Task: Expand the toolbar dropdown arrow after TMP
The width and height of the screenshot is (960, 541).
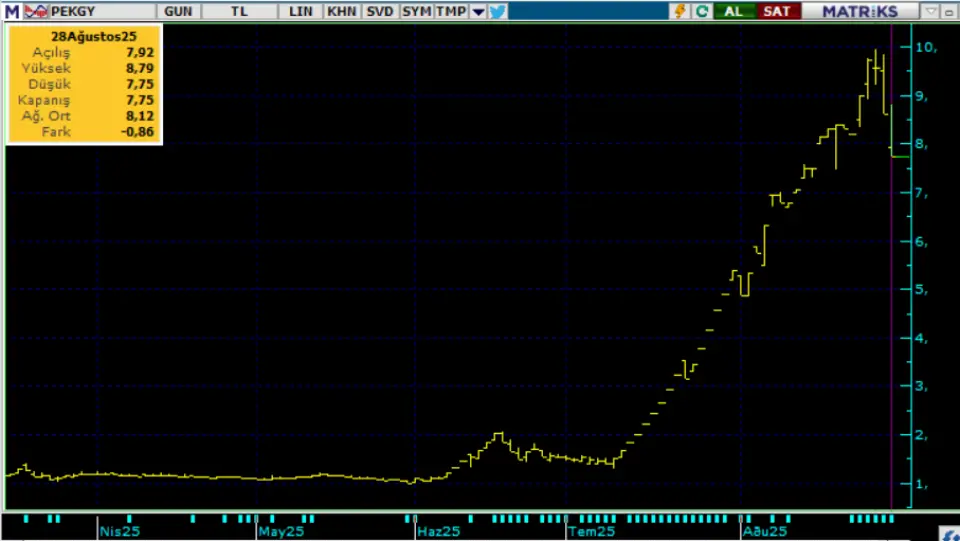Action: tap(479, 11)
